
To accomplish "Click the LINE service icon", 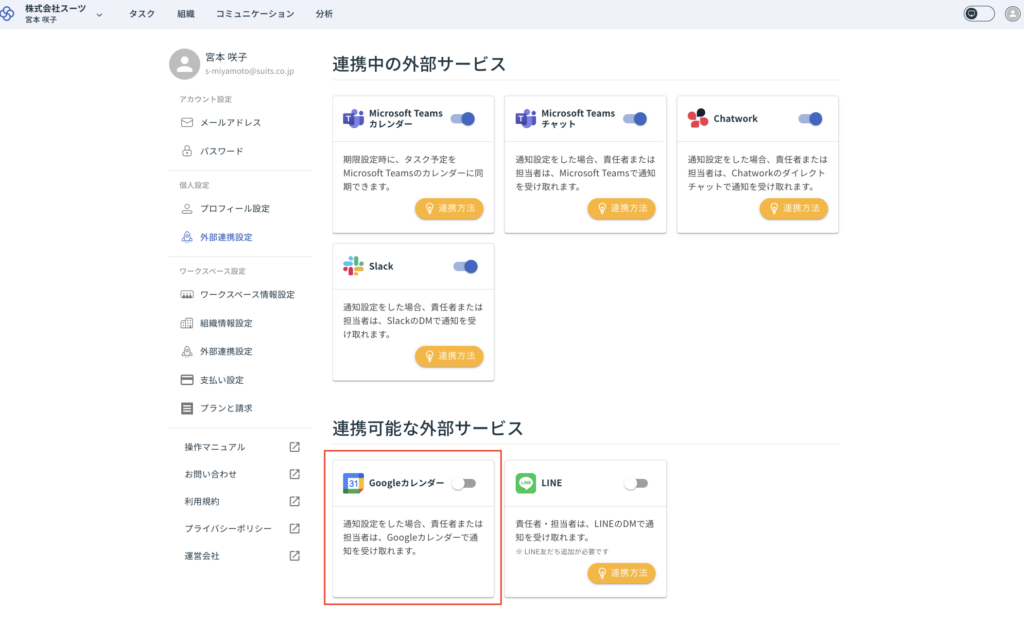I will (526, 483).
